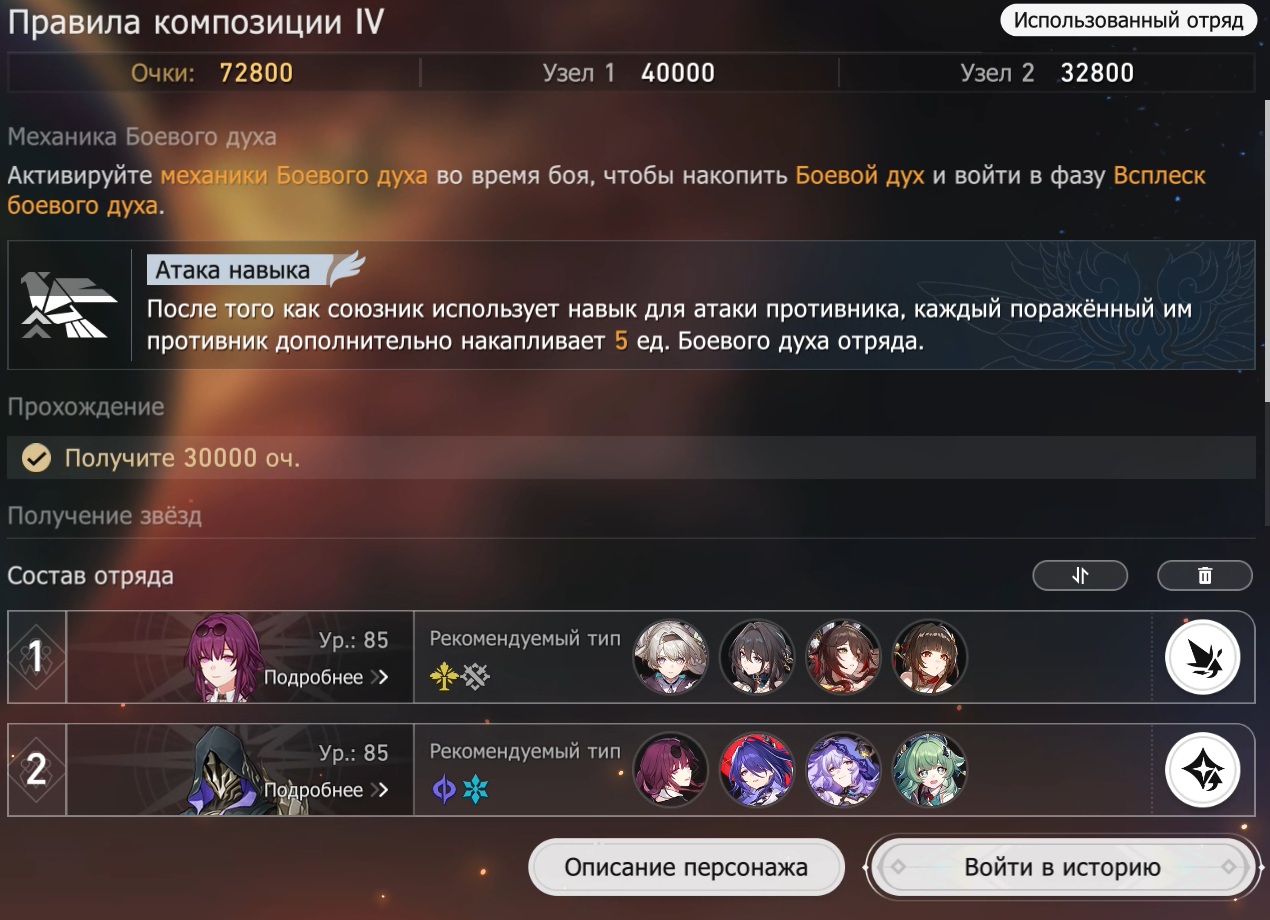The image size is (1270, 920).
Task: Click the feather icon next to Атака навыка
Action: [x=346, y=268]
